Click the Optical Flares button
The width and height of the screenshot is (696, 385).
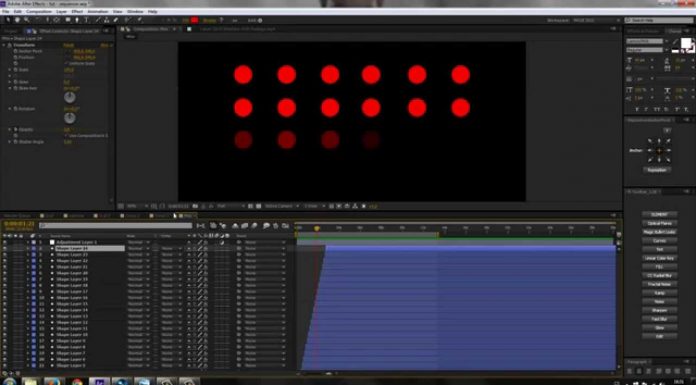coord(660,223)
